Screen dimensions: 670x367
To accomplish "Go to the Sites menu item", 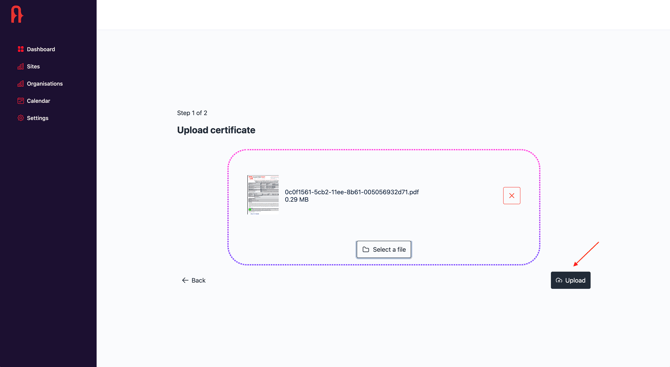I will pyautogui.click(x=29, y=66).
